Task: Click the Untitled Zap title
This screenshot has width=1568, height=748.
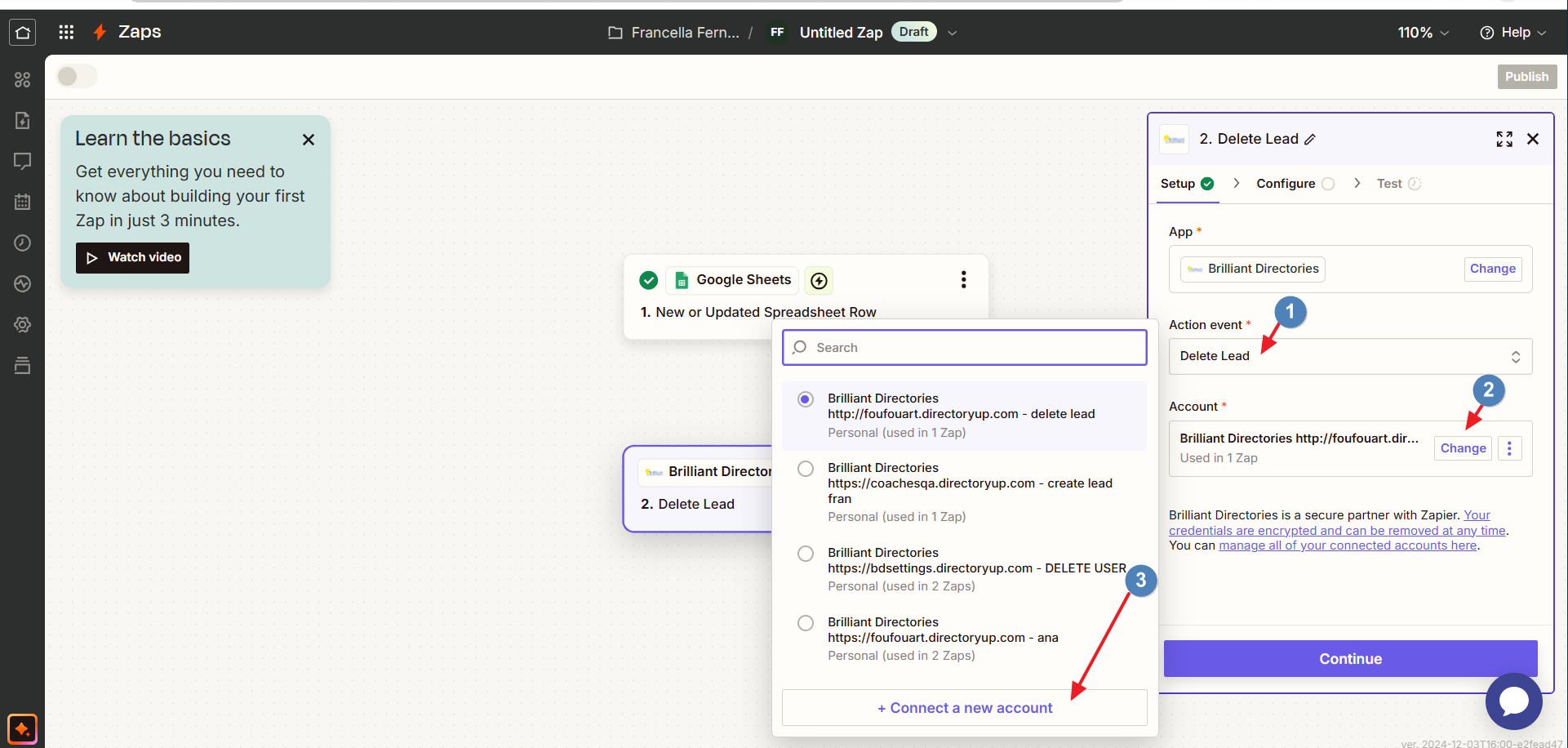Action: pos(841,33)
